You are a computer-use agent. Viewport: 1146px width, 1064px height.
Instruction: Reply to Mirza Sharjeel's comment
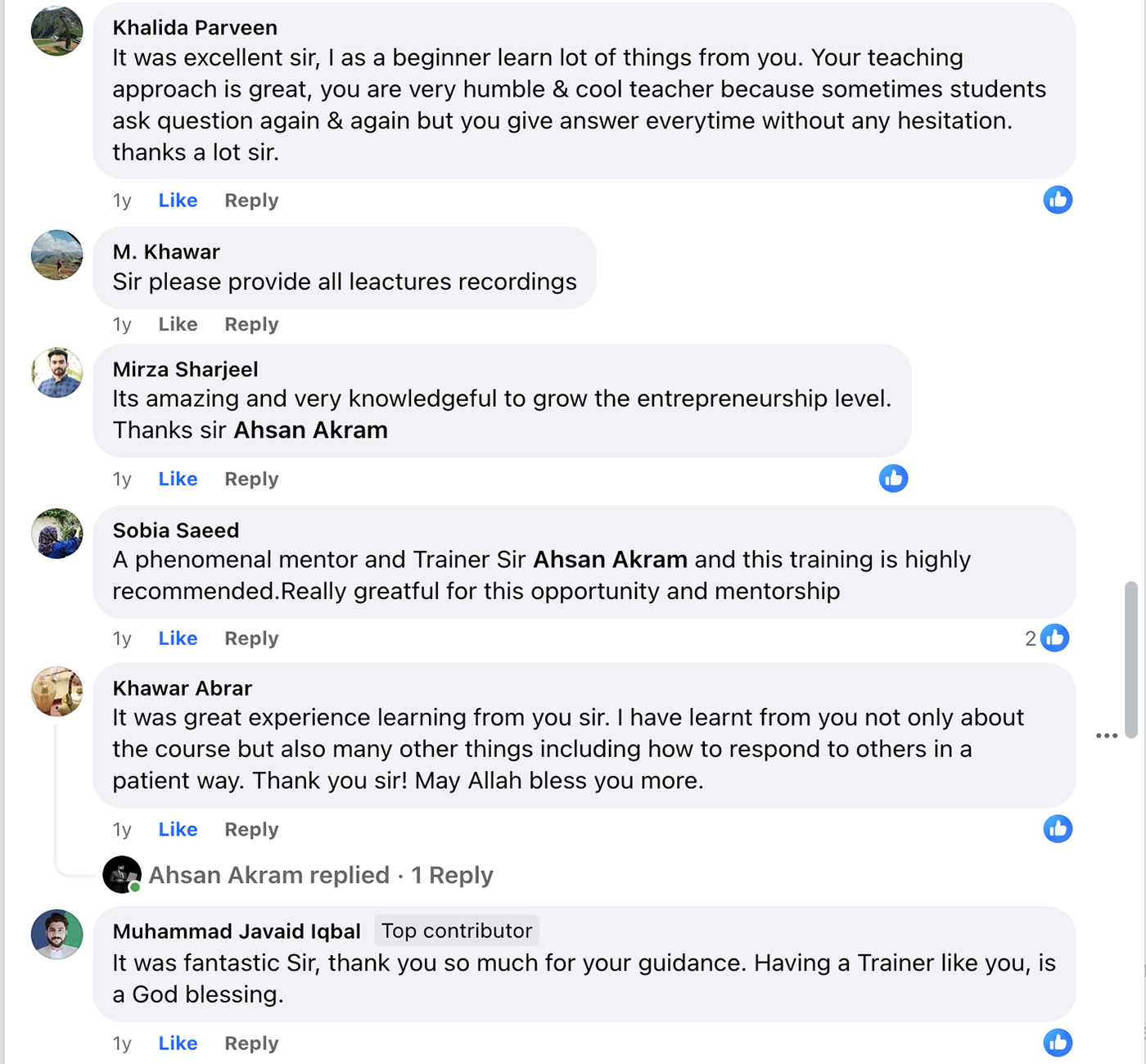[251, 479]
